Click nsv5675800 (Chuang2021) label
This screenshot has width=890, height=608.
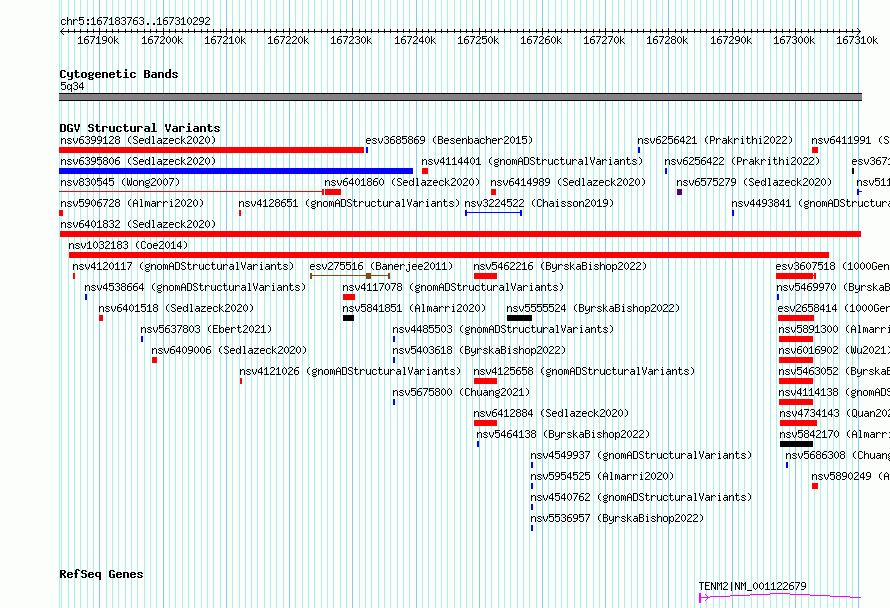461,392
